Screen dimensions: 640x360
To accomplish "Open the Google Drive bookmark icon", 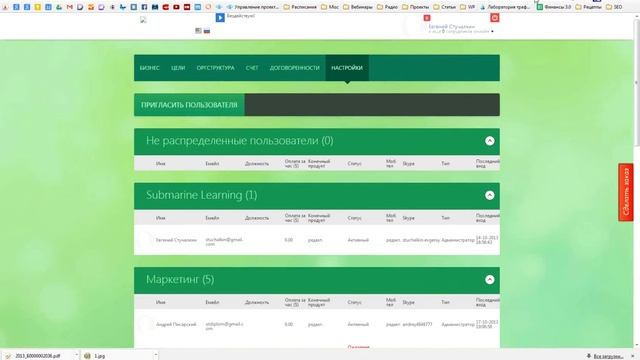I will 59,7.
